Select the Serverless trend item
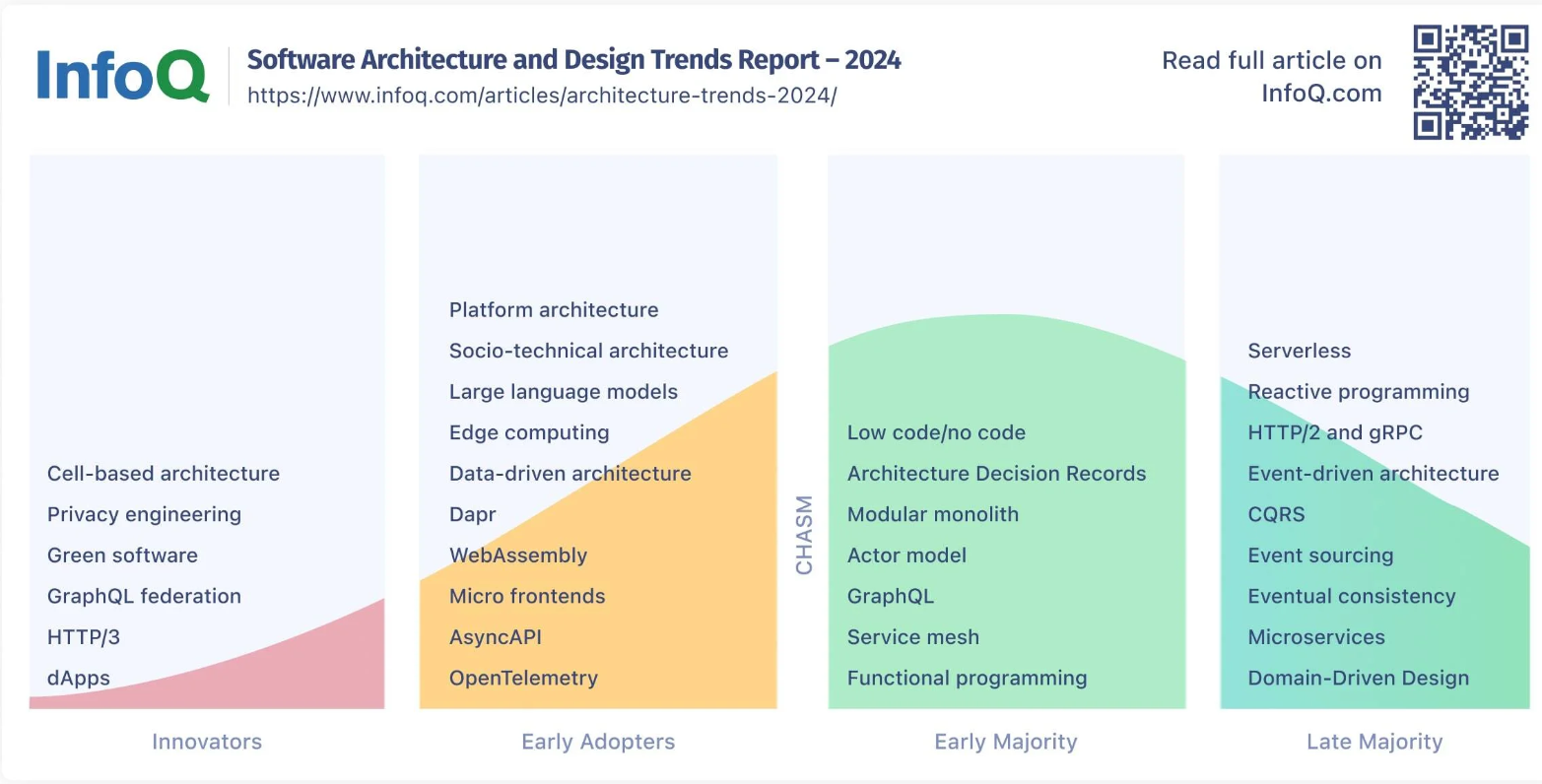This screenshot has height=784, width=1542. coord(1299,351)
